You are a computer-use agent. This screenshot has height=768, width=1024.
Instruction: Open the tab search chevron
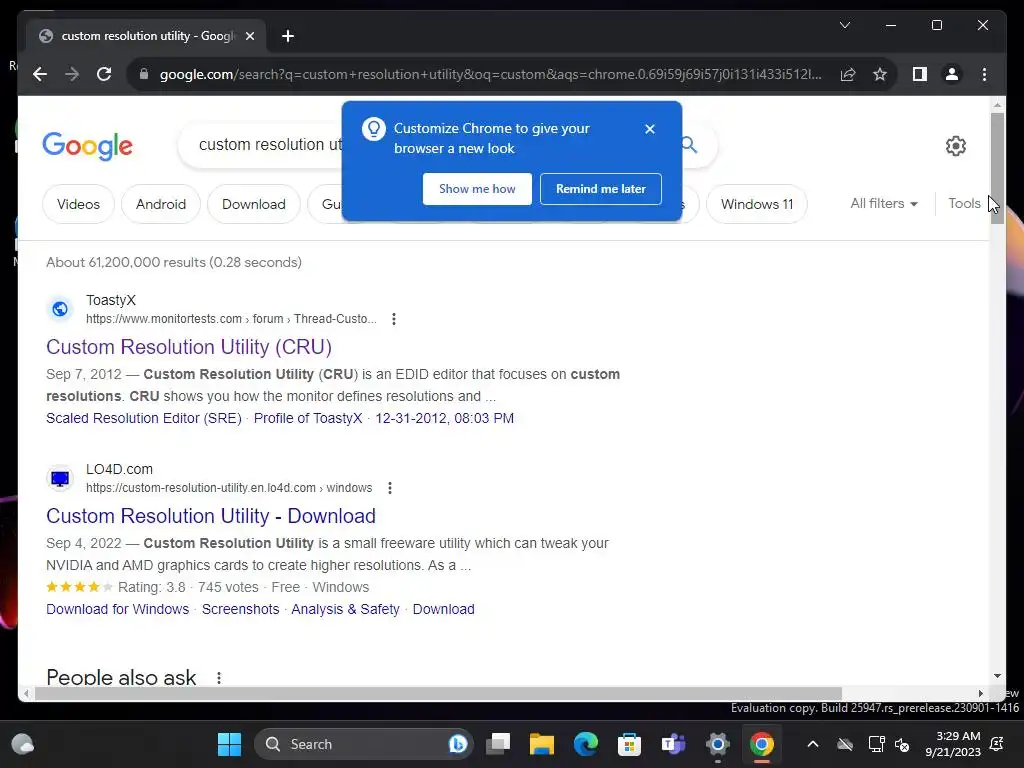click(x=844, y=25)
